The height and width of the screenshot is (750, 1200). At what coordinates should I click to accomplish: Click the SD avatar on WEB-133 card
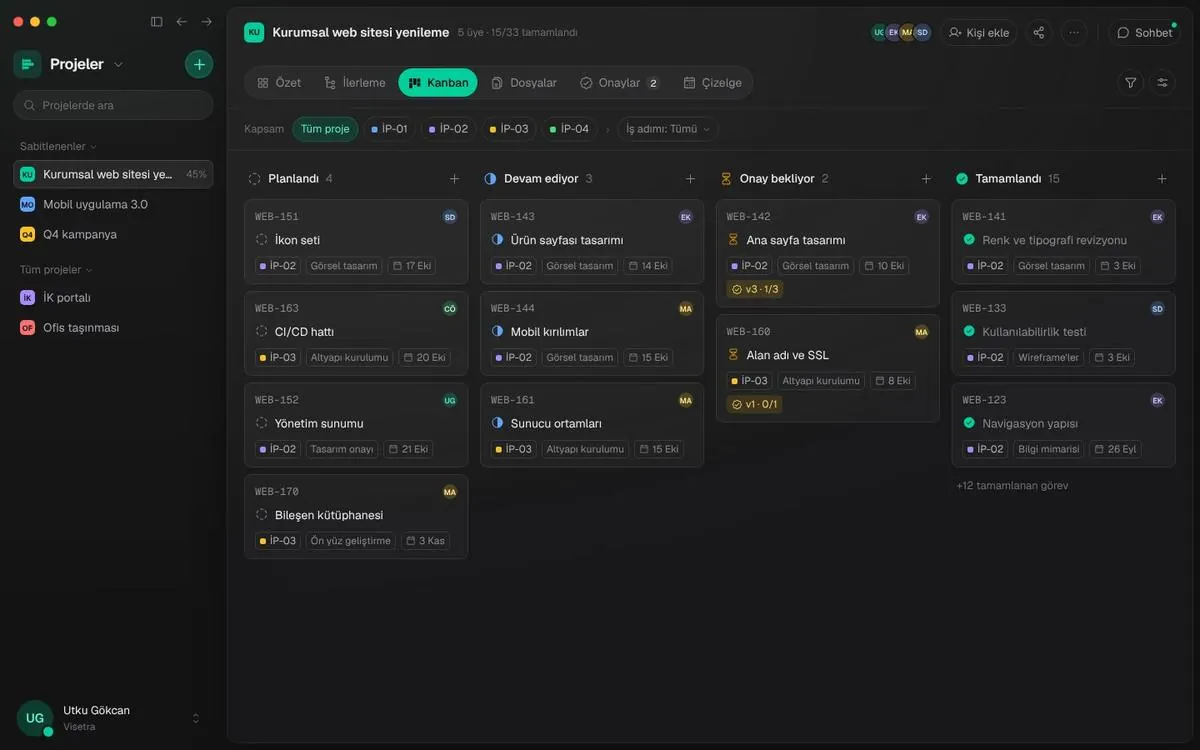pyautogui.click(x=1158, y=309)
